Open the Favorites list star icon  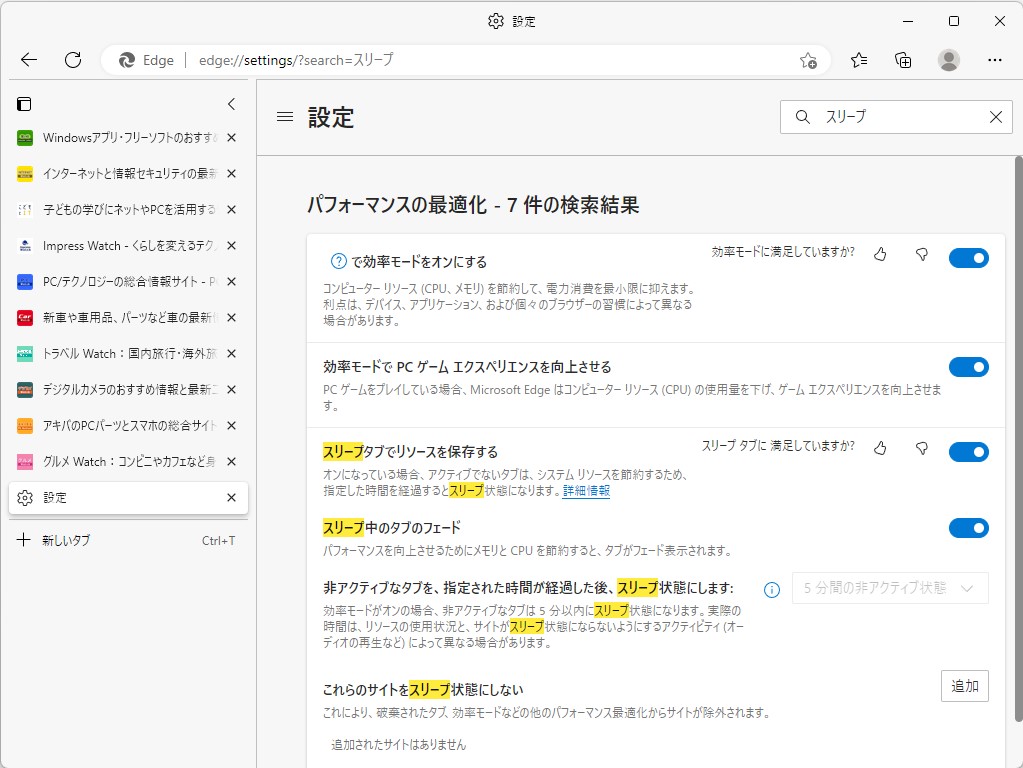tap(858, 60)
